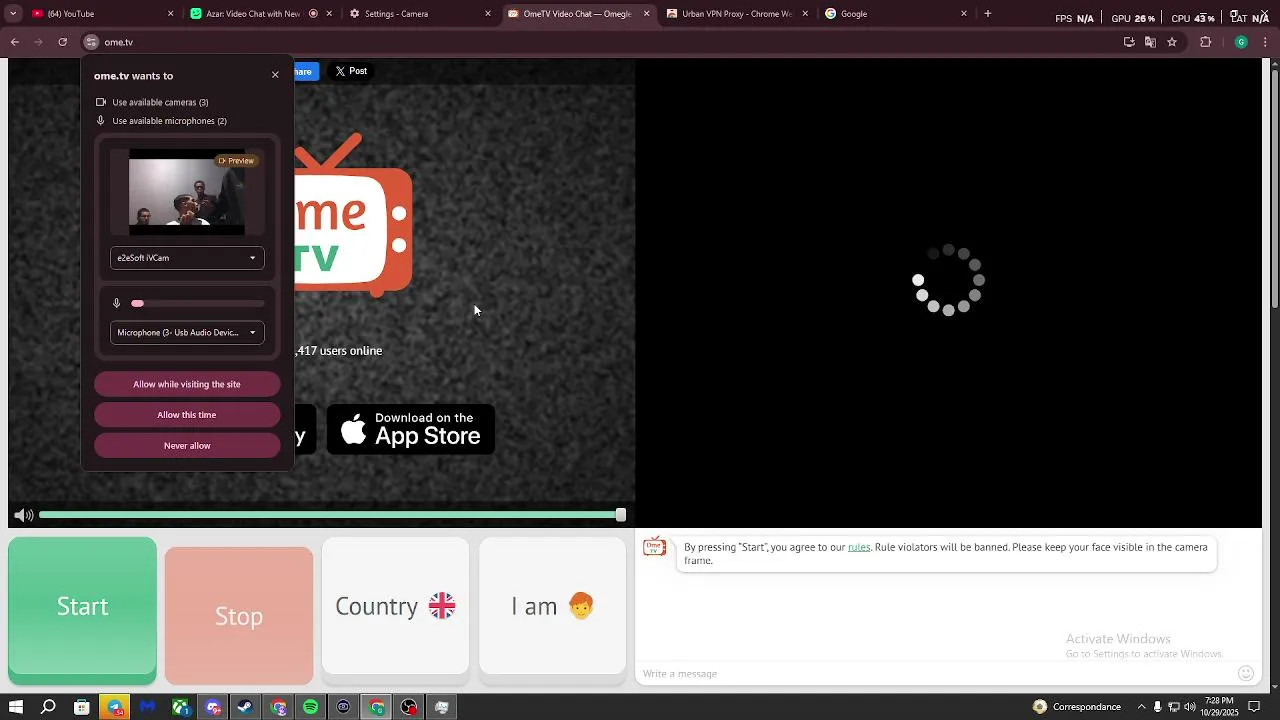Show hidden system tray icons
Screen dimensions: 1280x720
pyautogui.click(x=1141, y=707)
